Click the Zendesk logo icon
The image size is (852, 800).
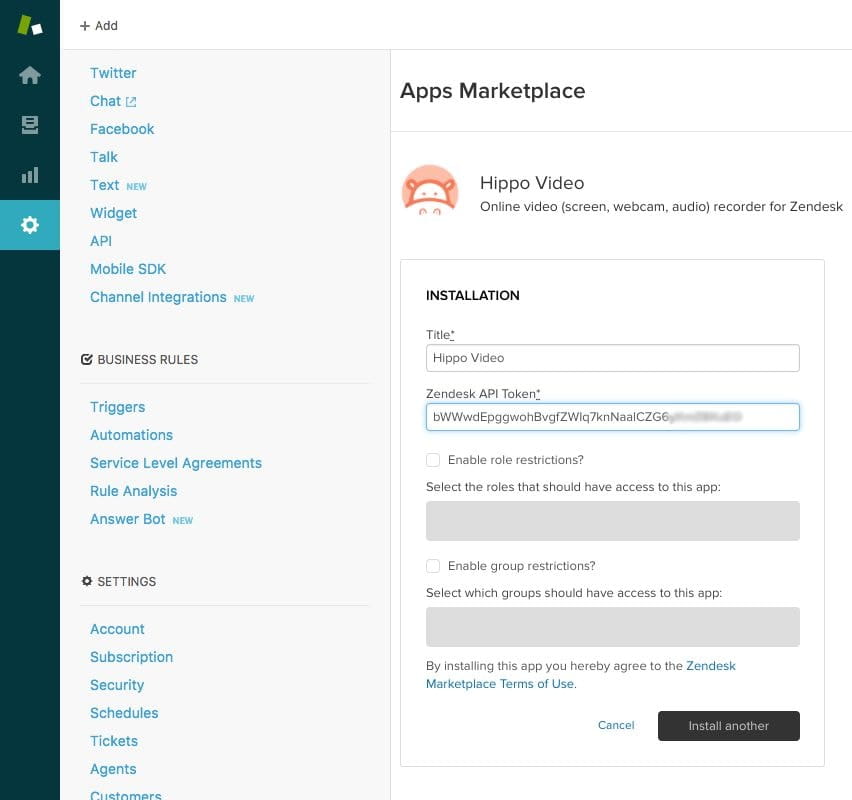(x=30, y=26)
